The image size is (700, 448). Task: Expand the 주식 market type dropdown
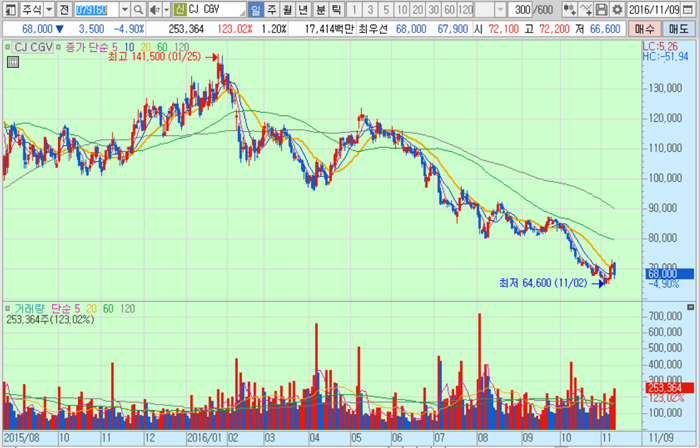(47, 9)
